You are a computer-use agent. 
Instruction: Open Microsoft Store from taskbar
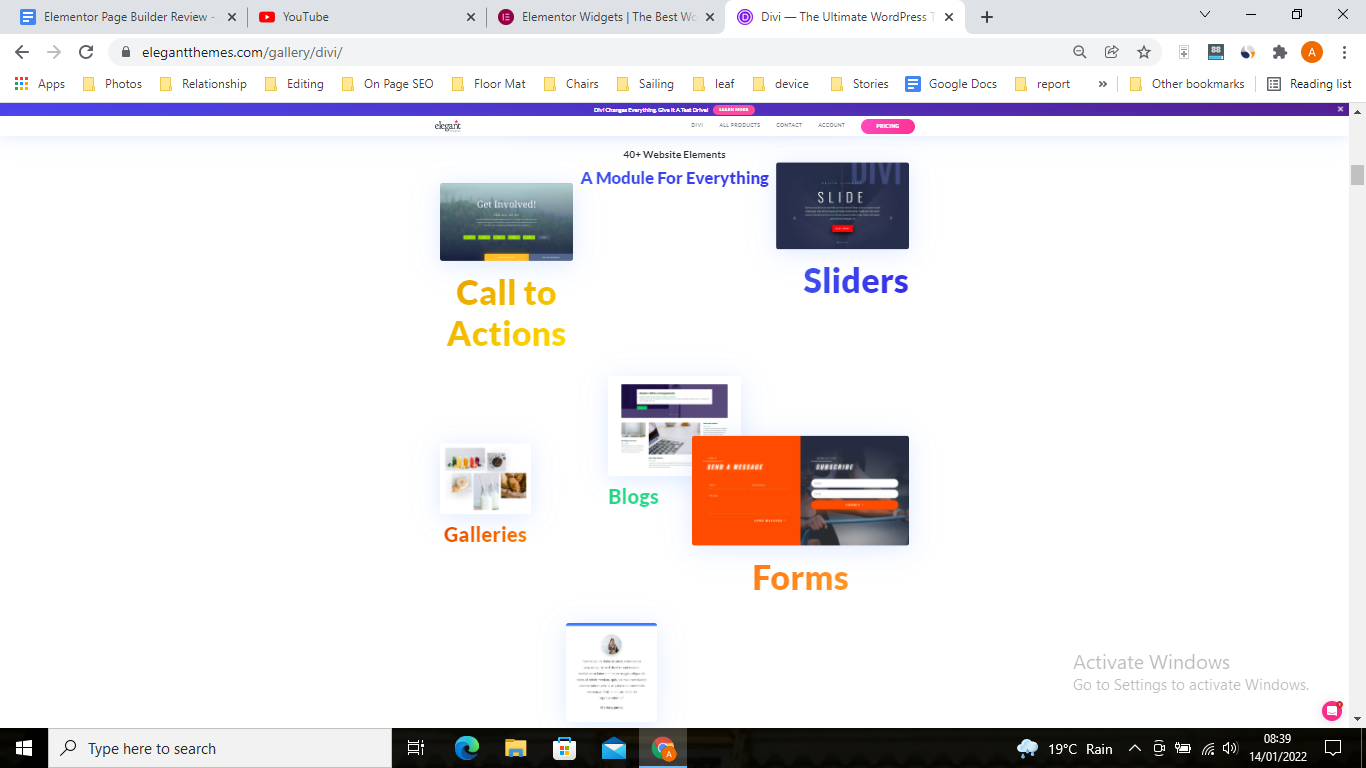point(564,748)
